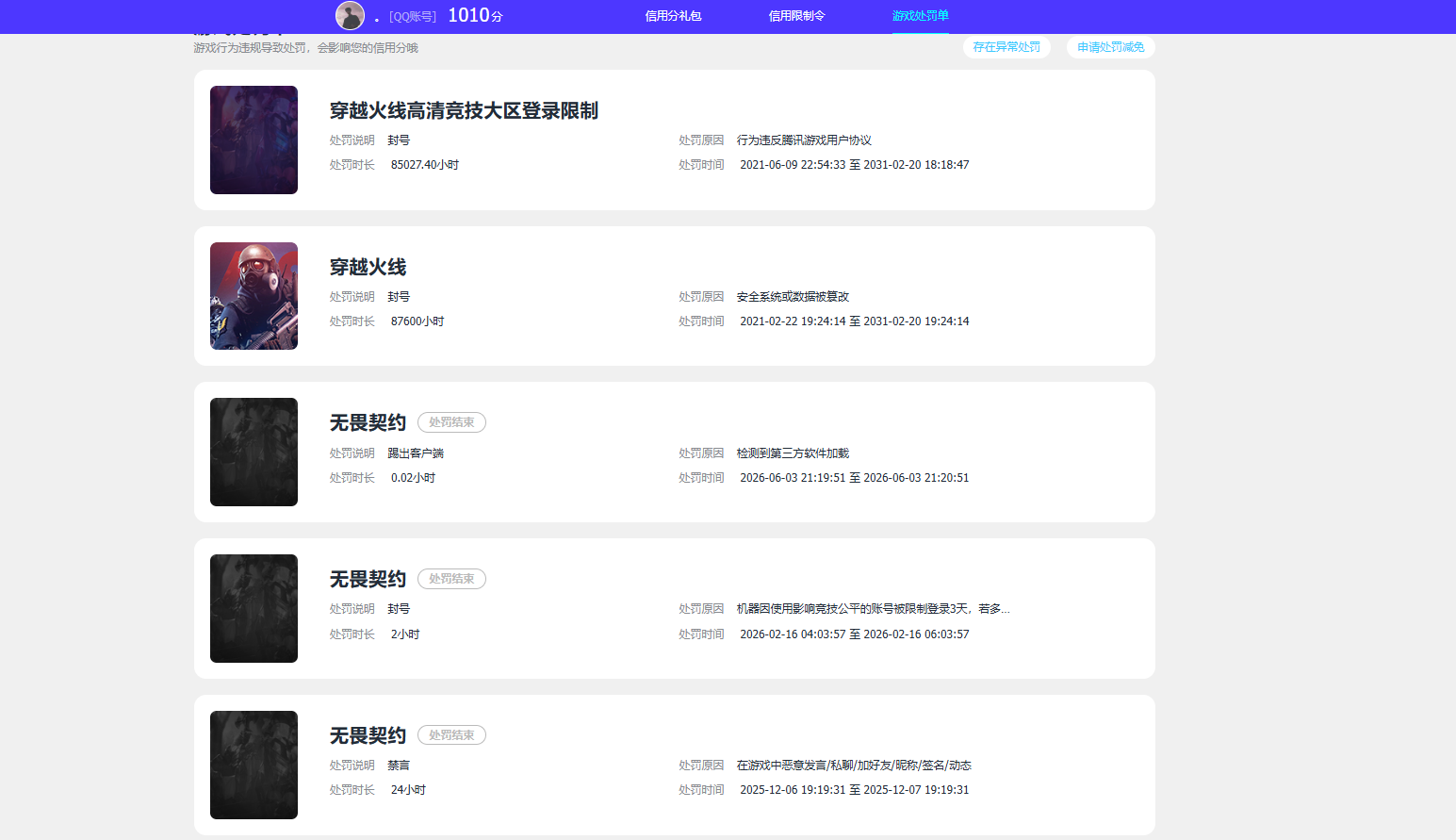This screenshot has height=840, width=1456.
Task: Click the 1010分 credit score
Action: (475, 15)
